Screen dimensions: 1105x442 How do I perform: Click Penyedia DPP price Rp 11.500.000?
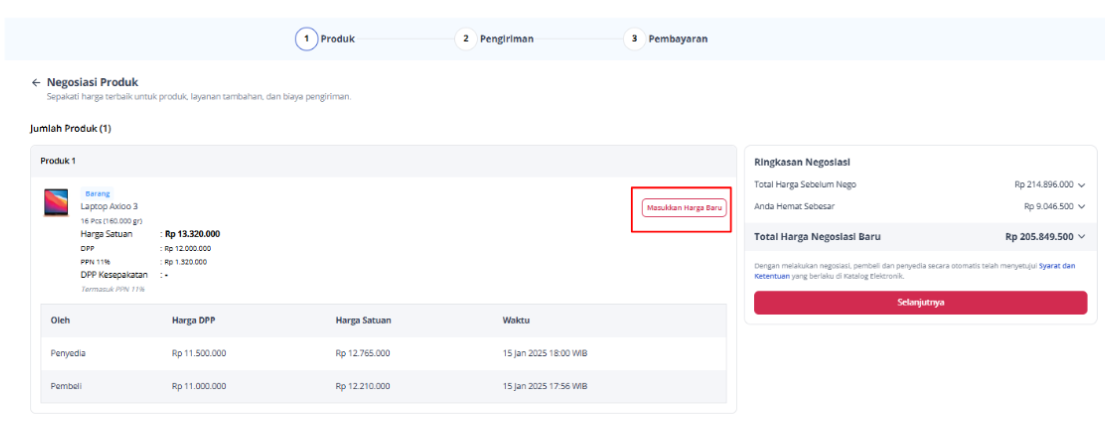pos(199,353)
